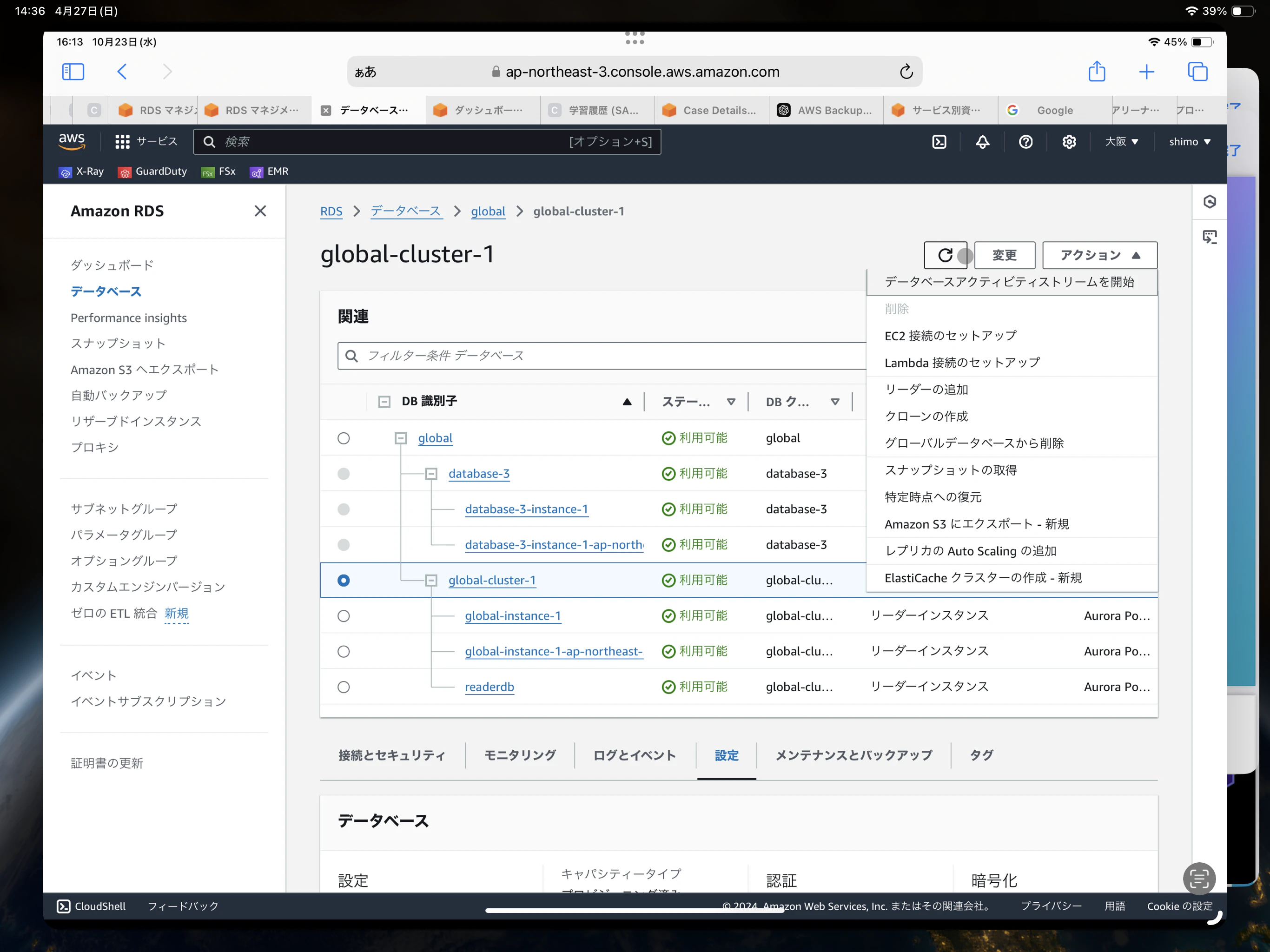
Task: Toggle Safari sidebar icon
Action: [x=73, y=72]
